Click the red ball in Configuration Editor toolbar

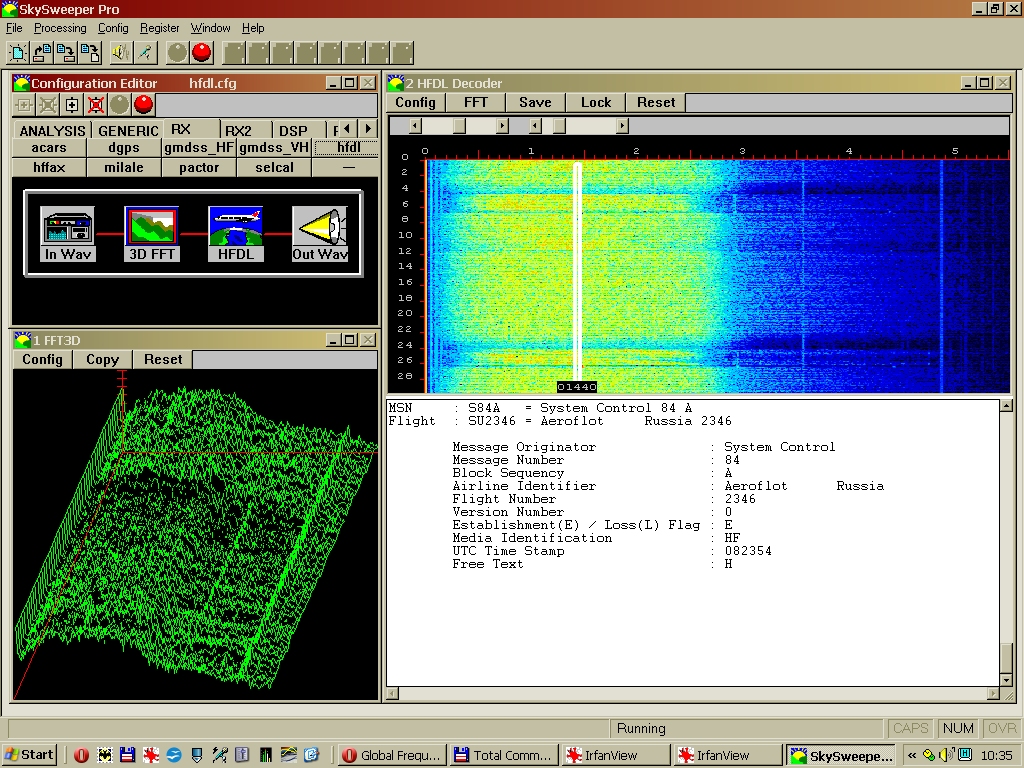coord(144,104)
